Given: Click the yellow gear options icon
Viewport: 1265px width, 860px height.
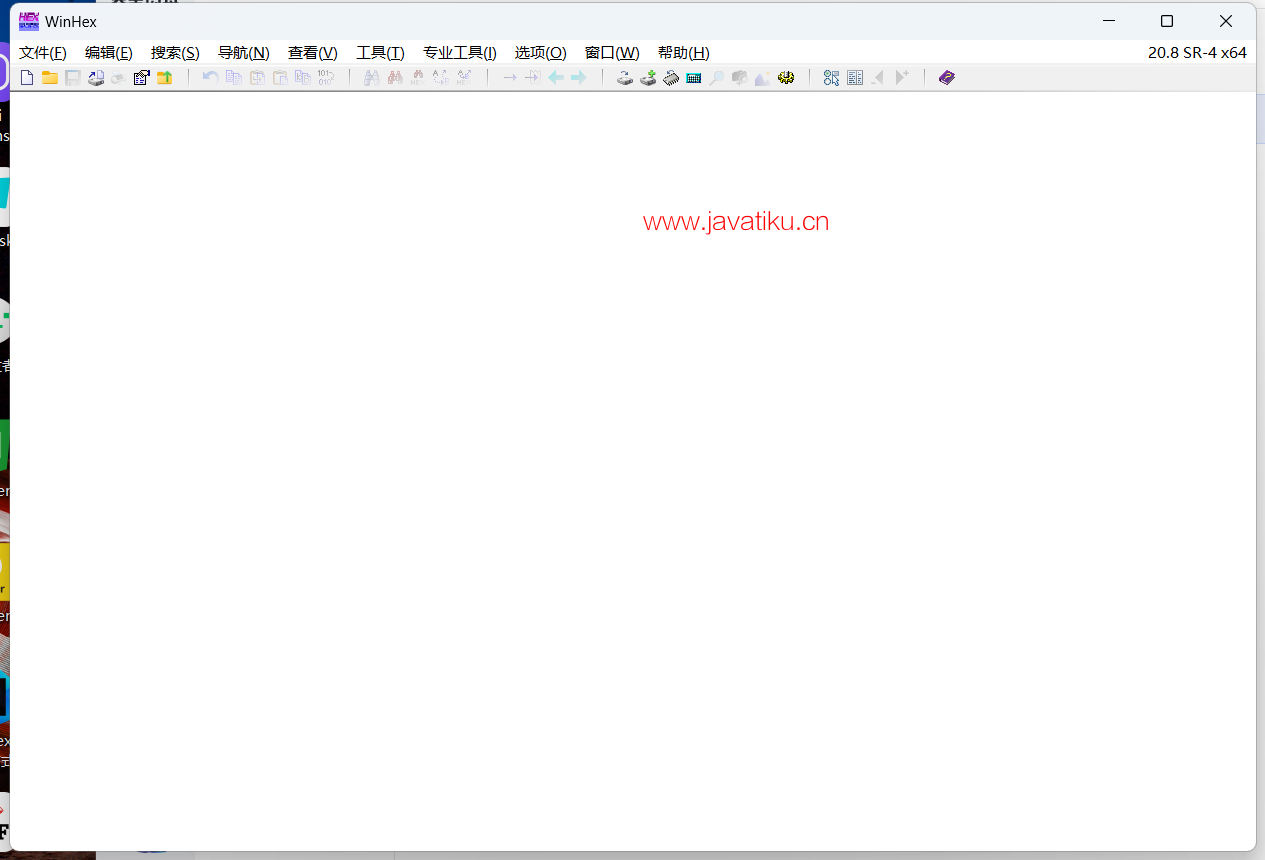Looking at the screenshot, I should [x=786, y=77].
